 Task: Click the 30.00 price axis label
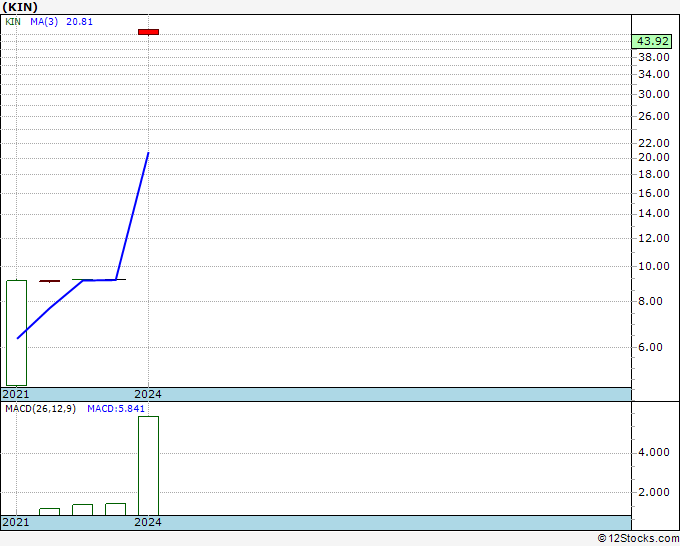pos(654,94)
